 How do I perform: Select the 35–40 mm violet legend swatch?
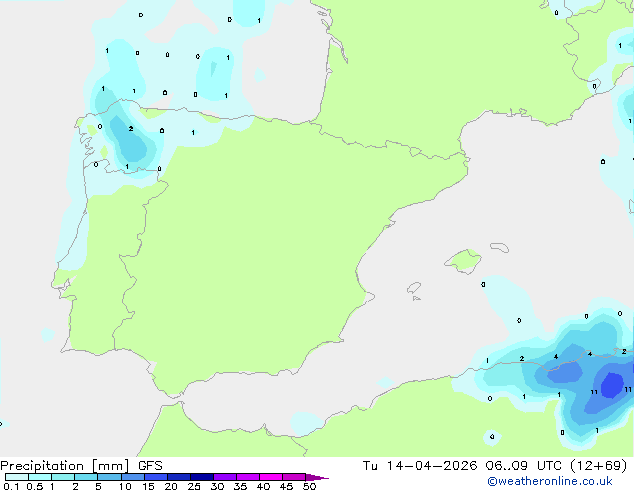click(x=247, y=477)
